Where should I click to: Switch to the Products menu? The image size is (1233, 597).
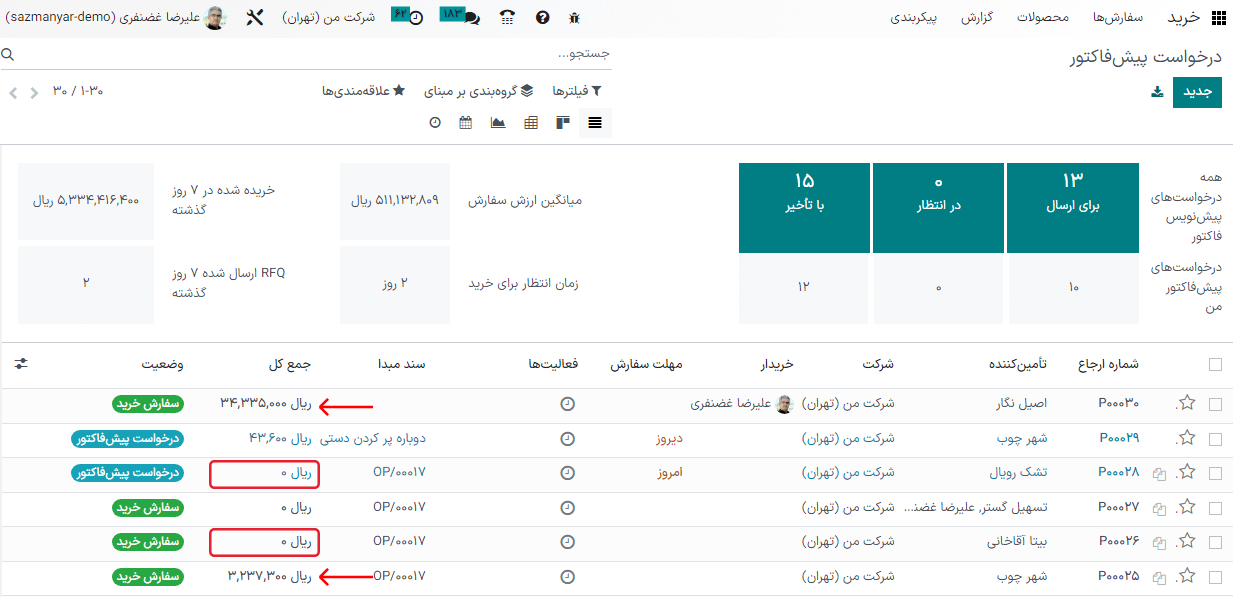1044,17
